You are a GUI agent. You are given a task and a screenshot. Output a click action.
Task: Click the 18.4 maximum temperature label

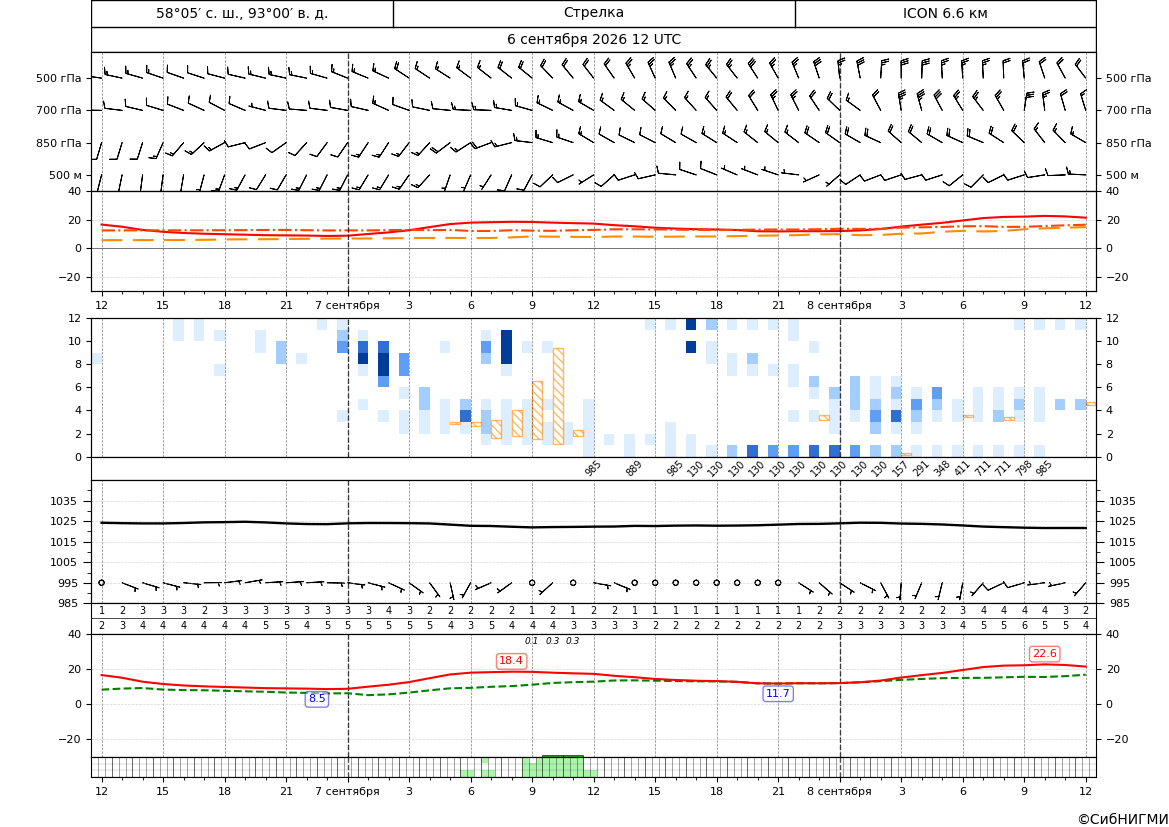pyautogui.click(x=511, y=661)
